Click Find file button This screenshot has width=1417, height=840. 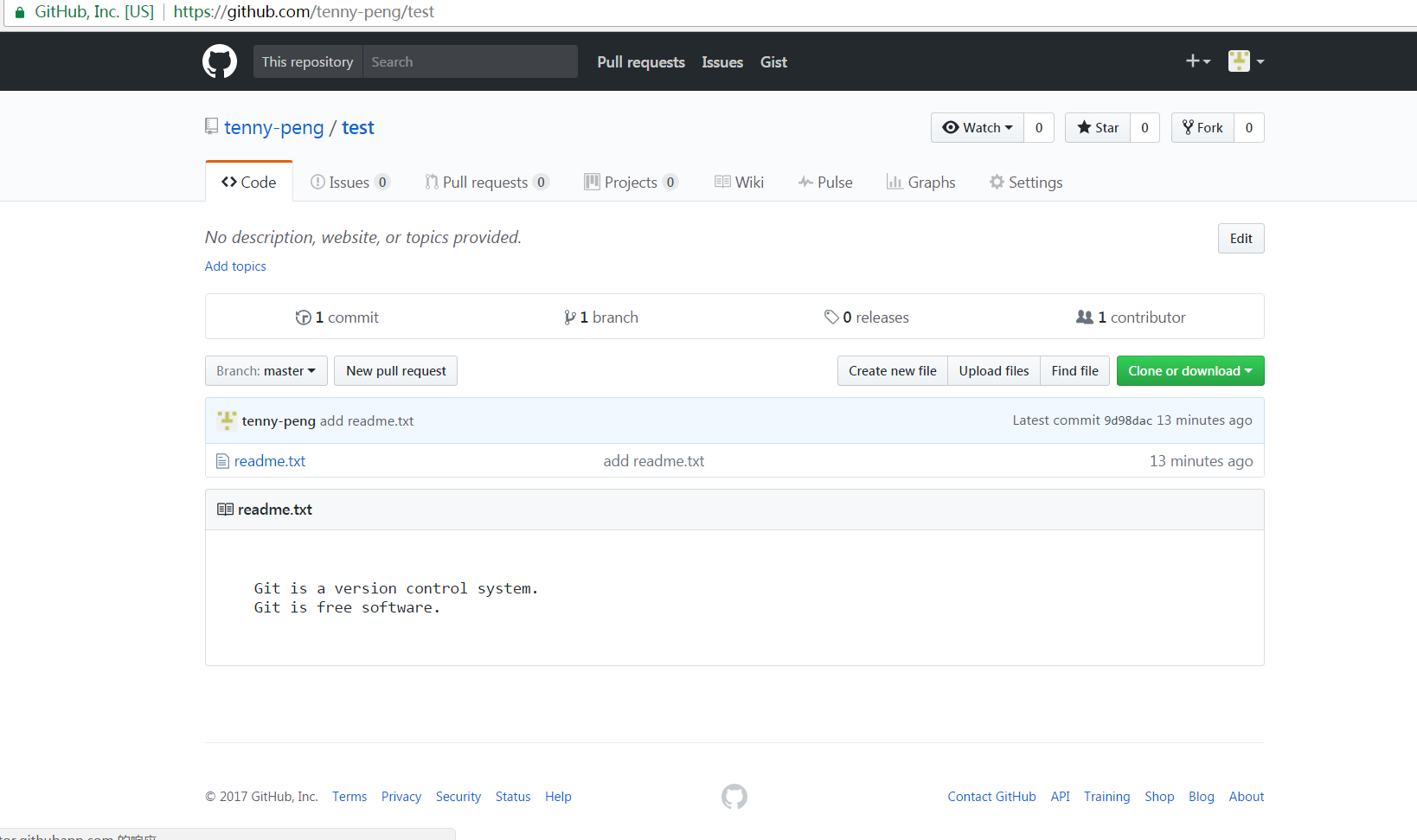click(1075, 371)
